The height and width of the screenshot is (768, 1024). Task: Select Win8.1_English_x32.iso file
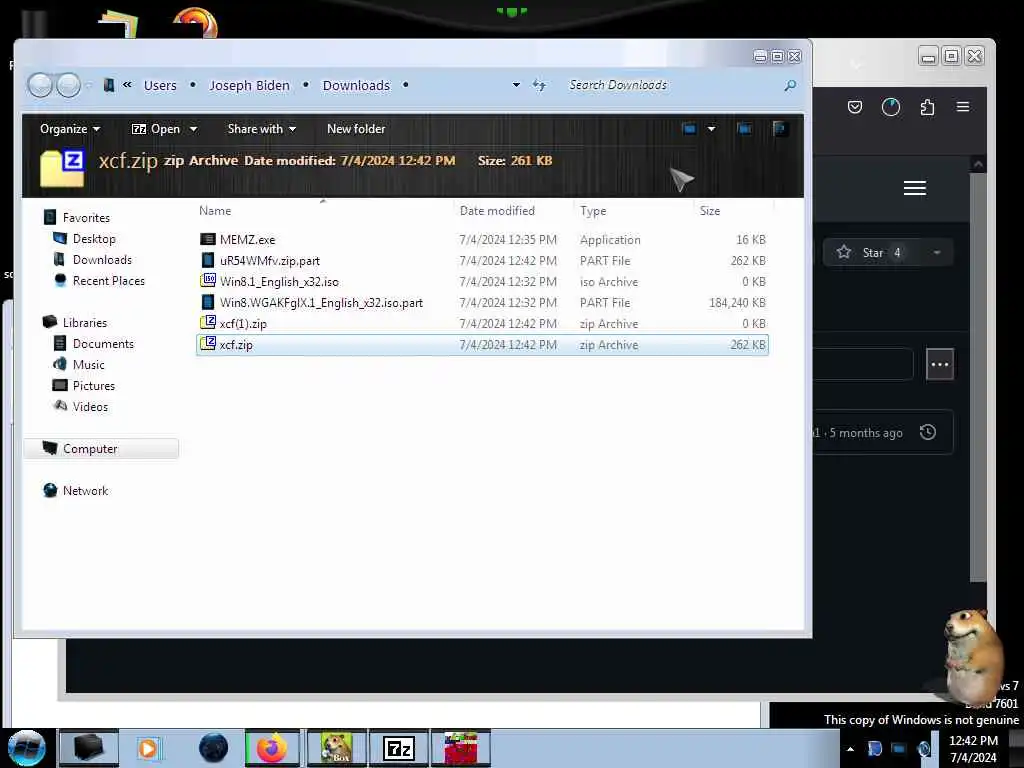(482, 281)
